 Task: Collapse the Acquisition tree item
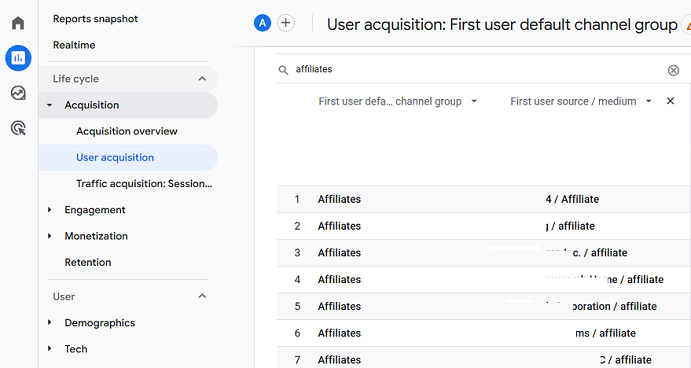pyautogui.click(x=49, y=105)
